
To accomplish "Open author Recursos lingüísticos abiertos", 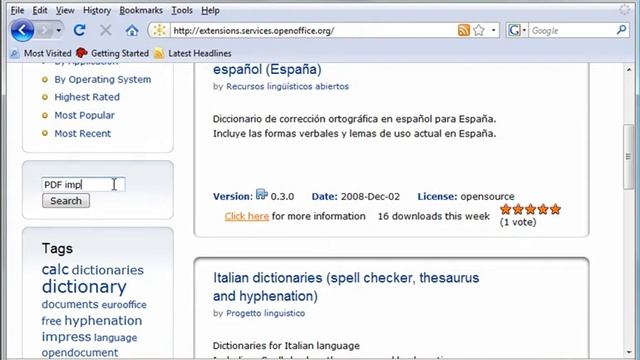I will point(287,87).
